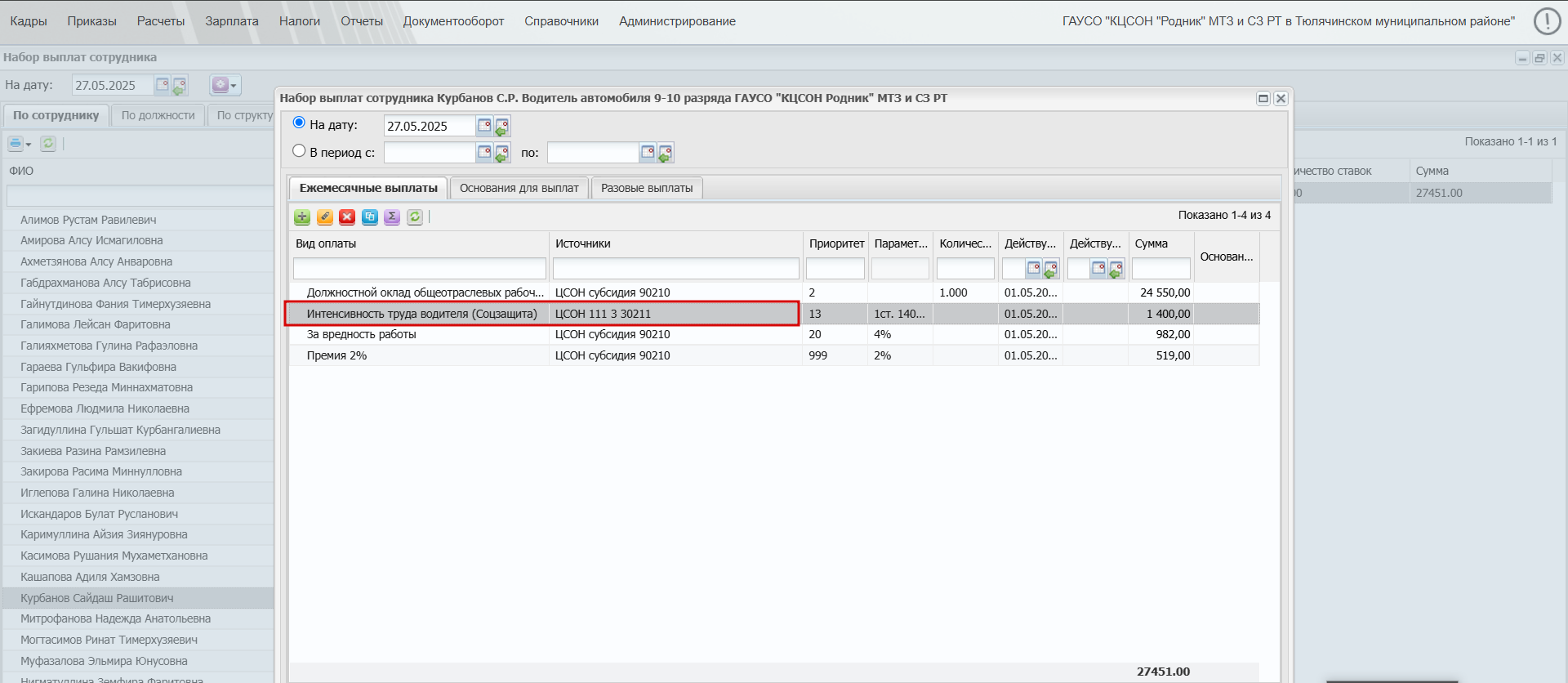The width and height of the screenshot is (1568, 683).
Task: Select the По сотруднику tab
Action: (x=56, y=115)
